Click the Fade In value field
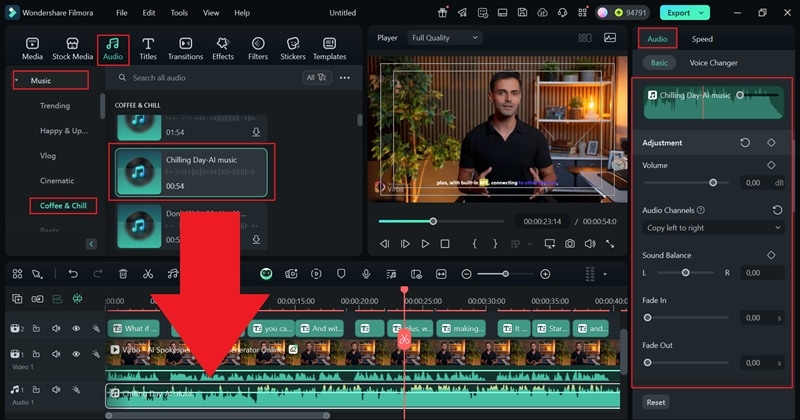 (762, 317)
